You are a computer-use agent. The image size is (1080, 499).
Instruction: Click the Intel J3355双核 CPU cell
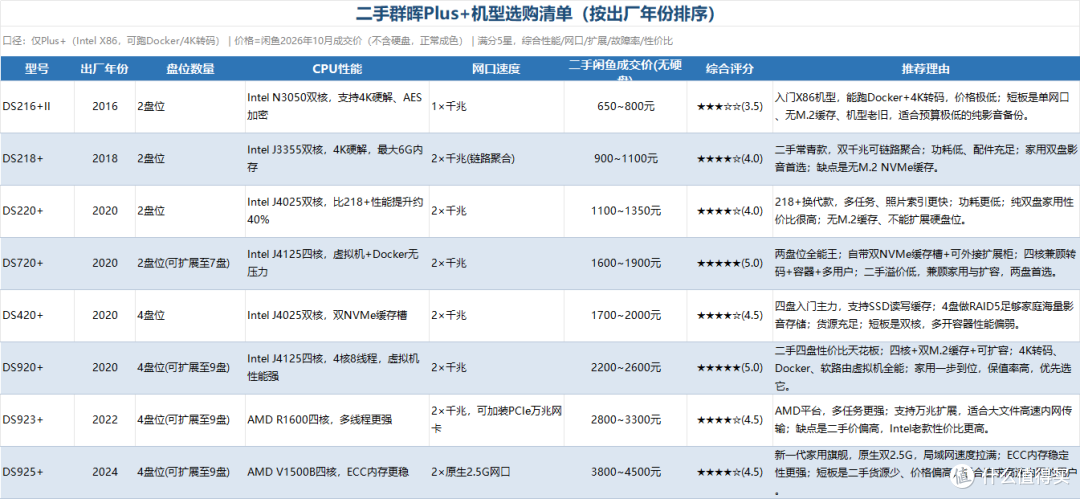pos(337,159)
